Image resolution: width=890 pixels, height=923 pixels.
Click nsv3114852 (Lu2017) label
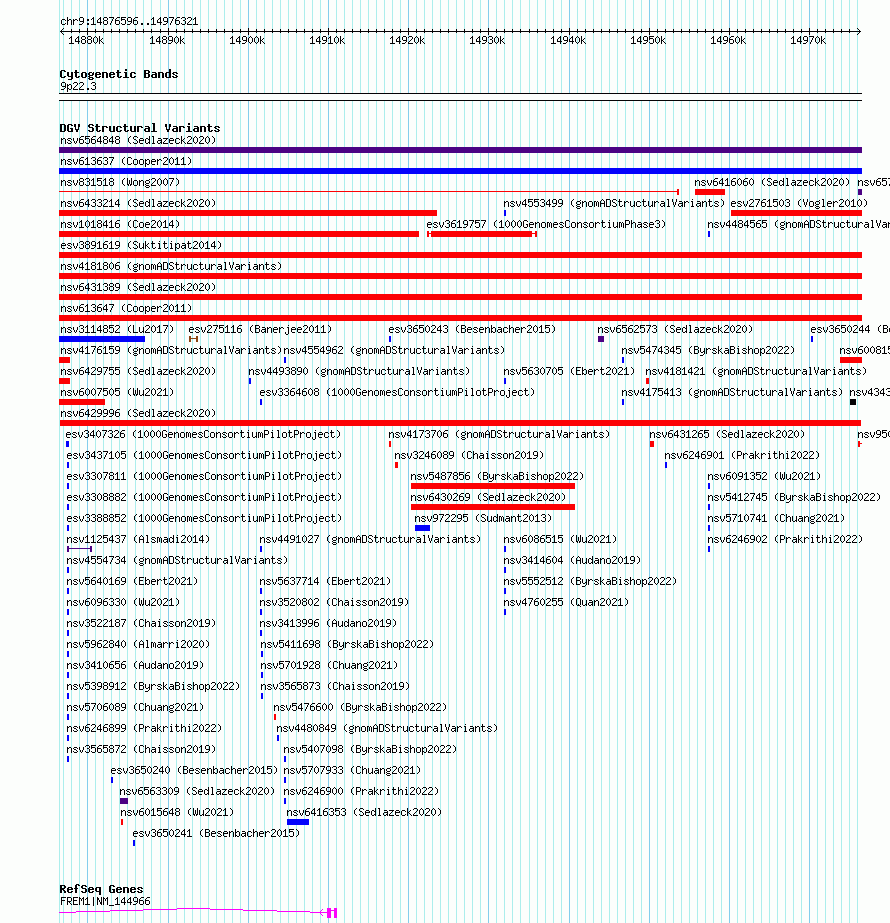(x=117, y=330)
